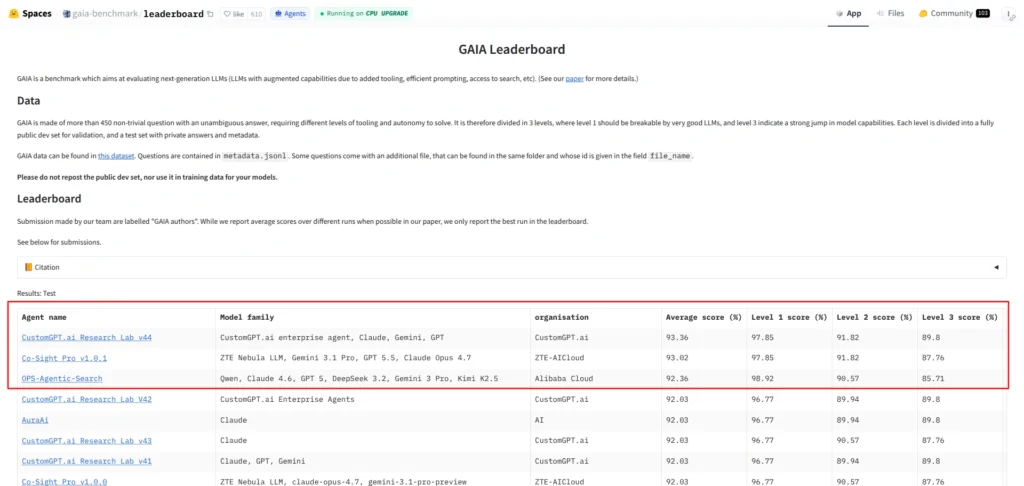
Task: Open the gaia-benchmark organization avatar
Action: pos(66,14)
